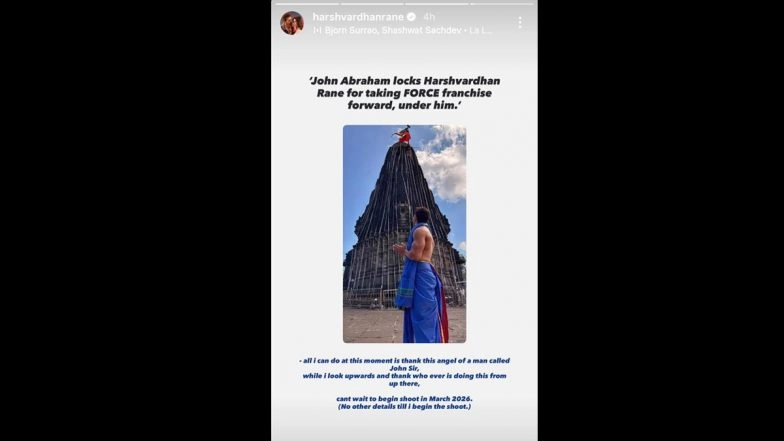The width and height of the screenshot is (784, 441).
Task: Click the 'thank this angel of a man' caption
Action: 404,364
